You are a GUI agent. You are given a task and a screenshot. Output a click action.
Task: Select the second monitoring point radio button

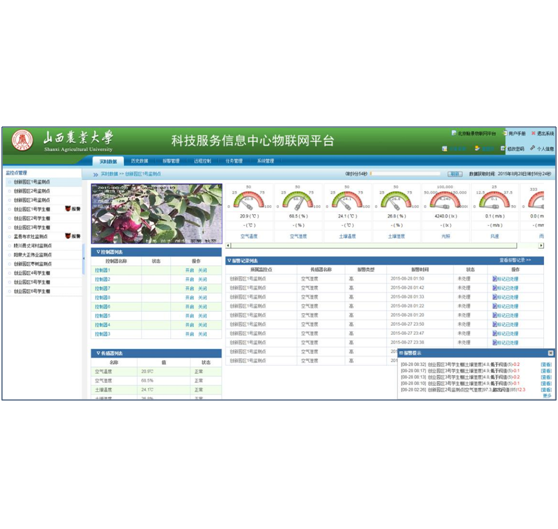click(10, 191)
